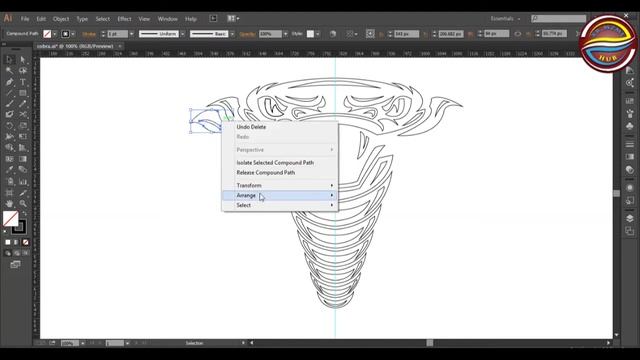Swap fill and stroke colors

(24, 213)
